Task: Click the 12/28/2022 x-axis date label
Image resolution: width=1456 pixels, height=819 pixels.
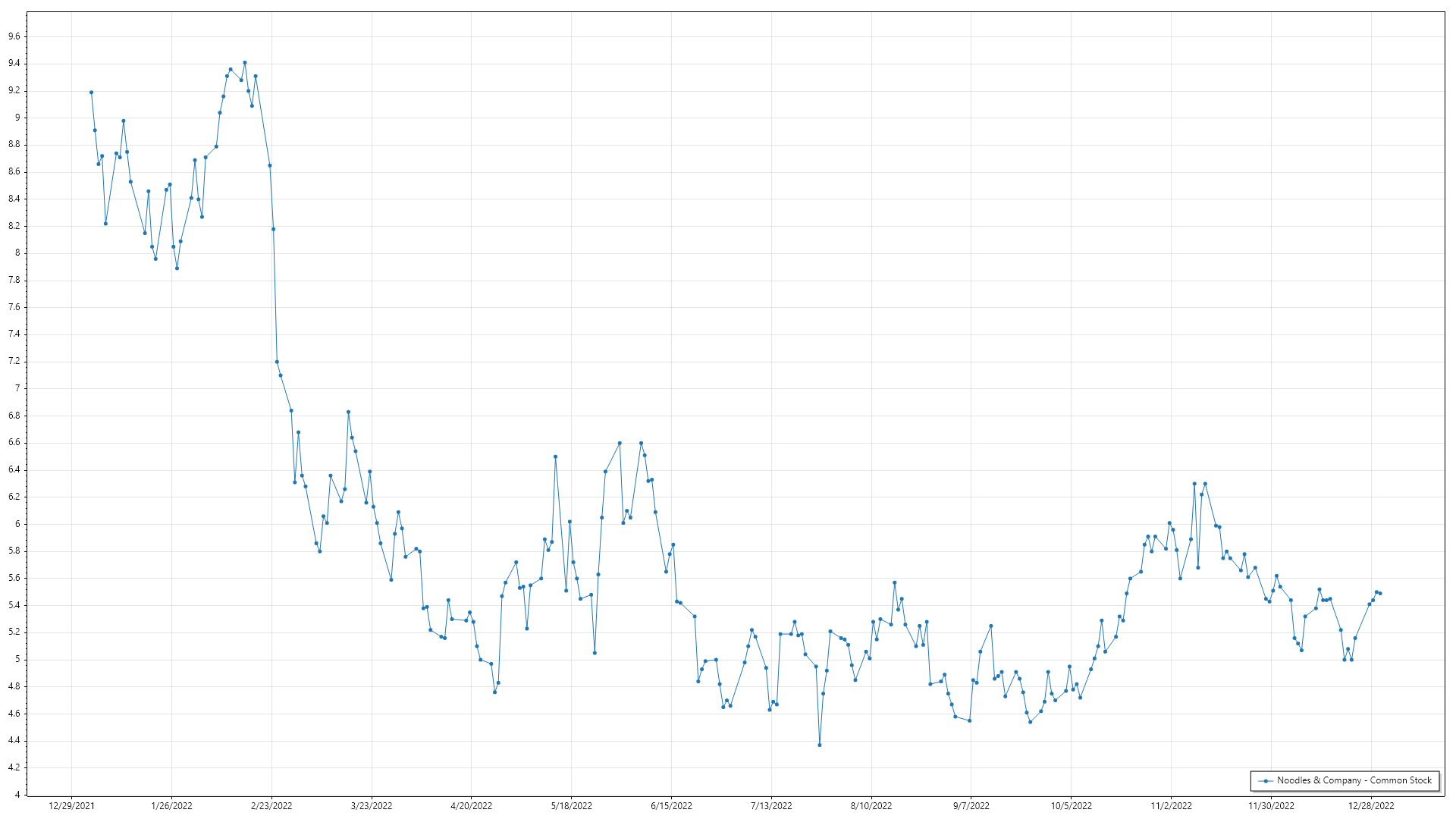Action: pos(1370,805)
